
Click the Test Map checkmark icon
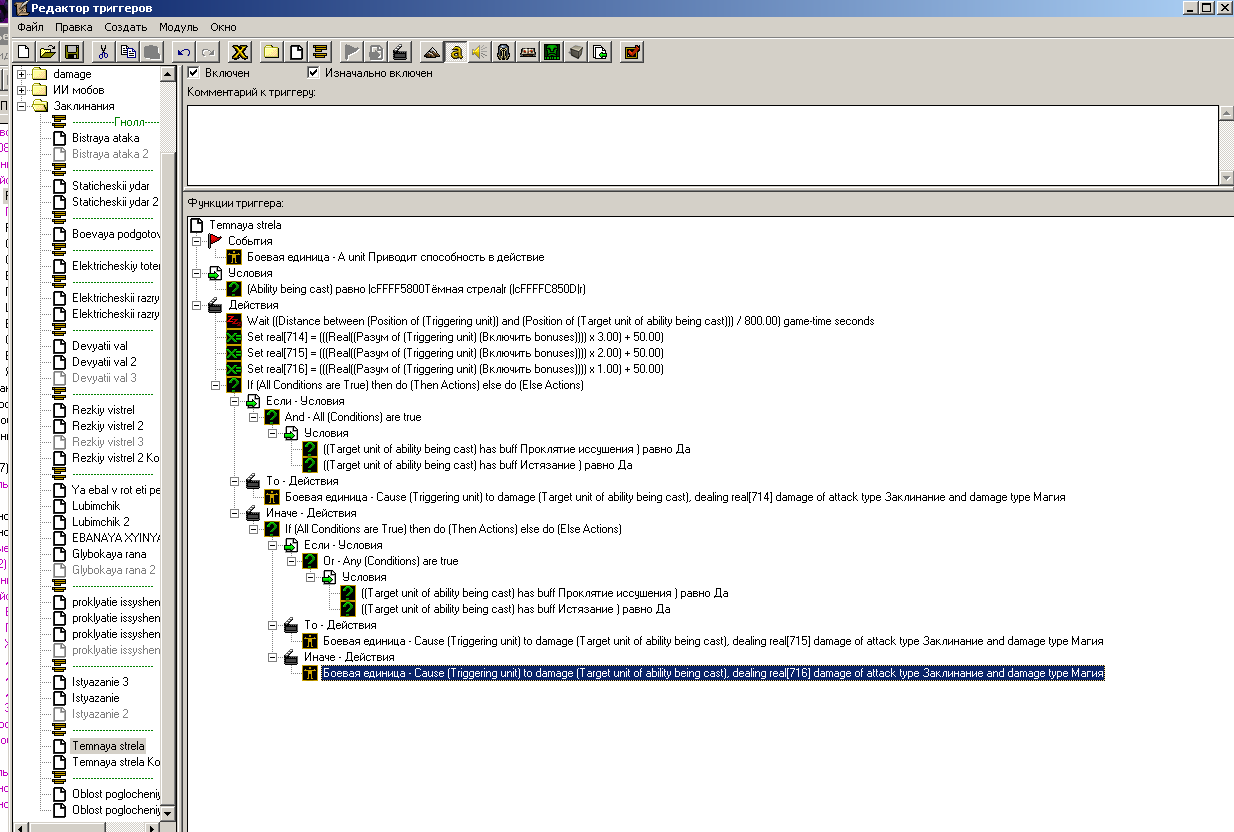[631, 52]
